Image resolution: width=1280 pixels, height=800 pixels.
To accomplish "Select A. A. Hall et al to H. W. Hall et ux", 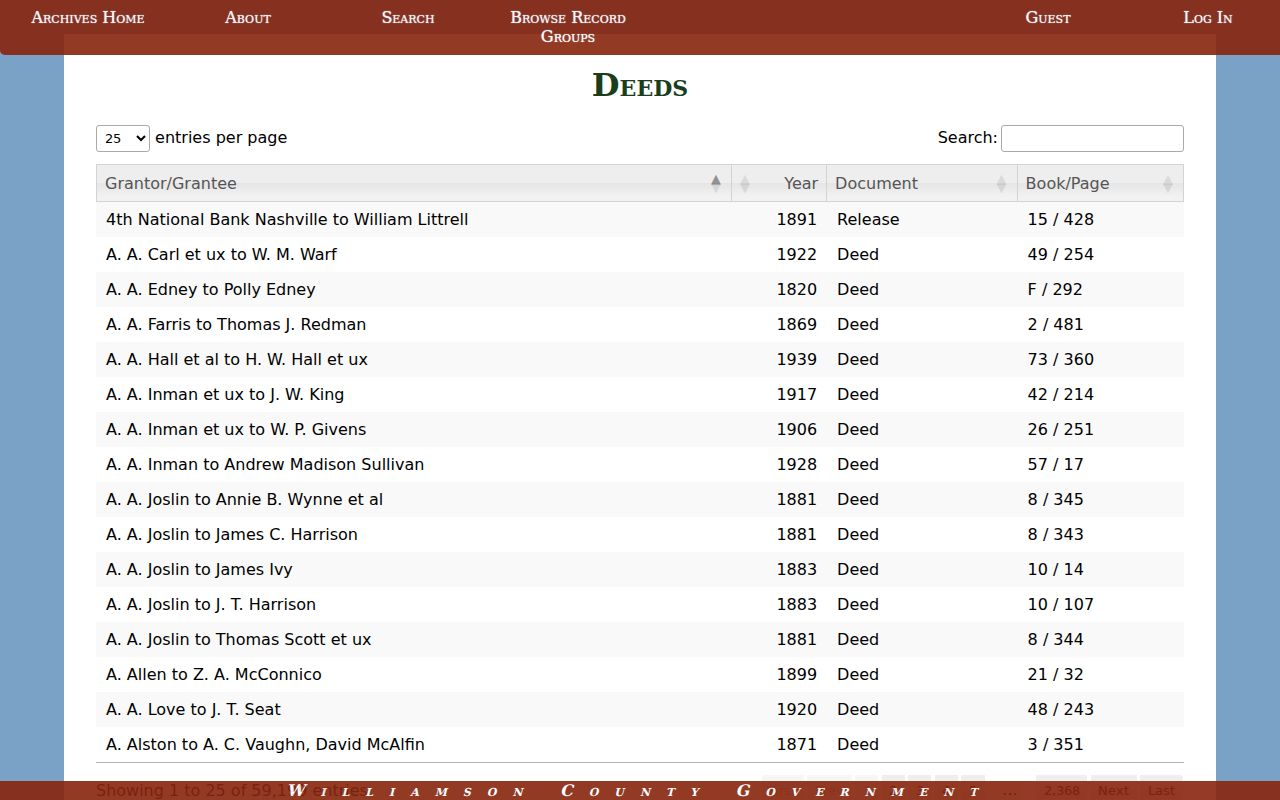I will click(x=640, y=359).
